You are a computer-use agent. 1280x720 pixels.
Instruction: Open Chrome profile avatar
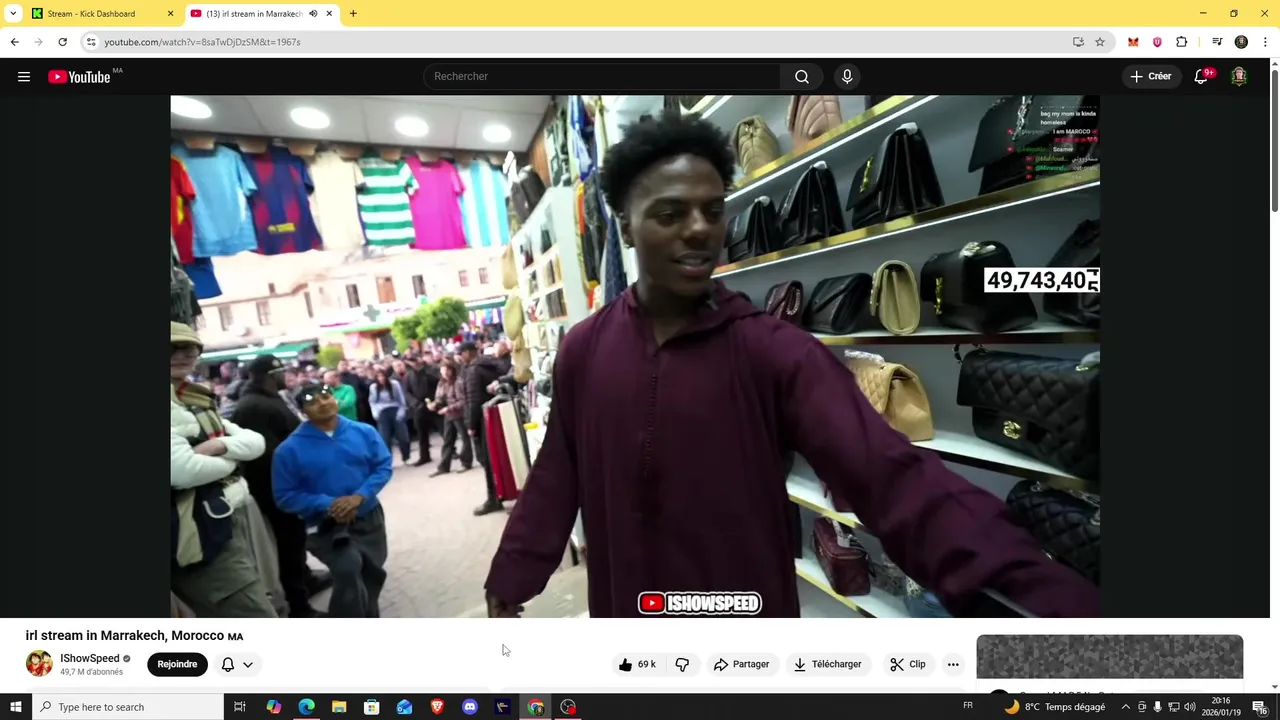tap(1241, 42)
